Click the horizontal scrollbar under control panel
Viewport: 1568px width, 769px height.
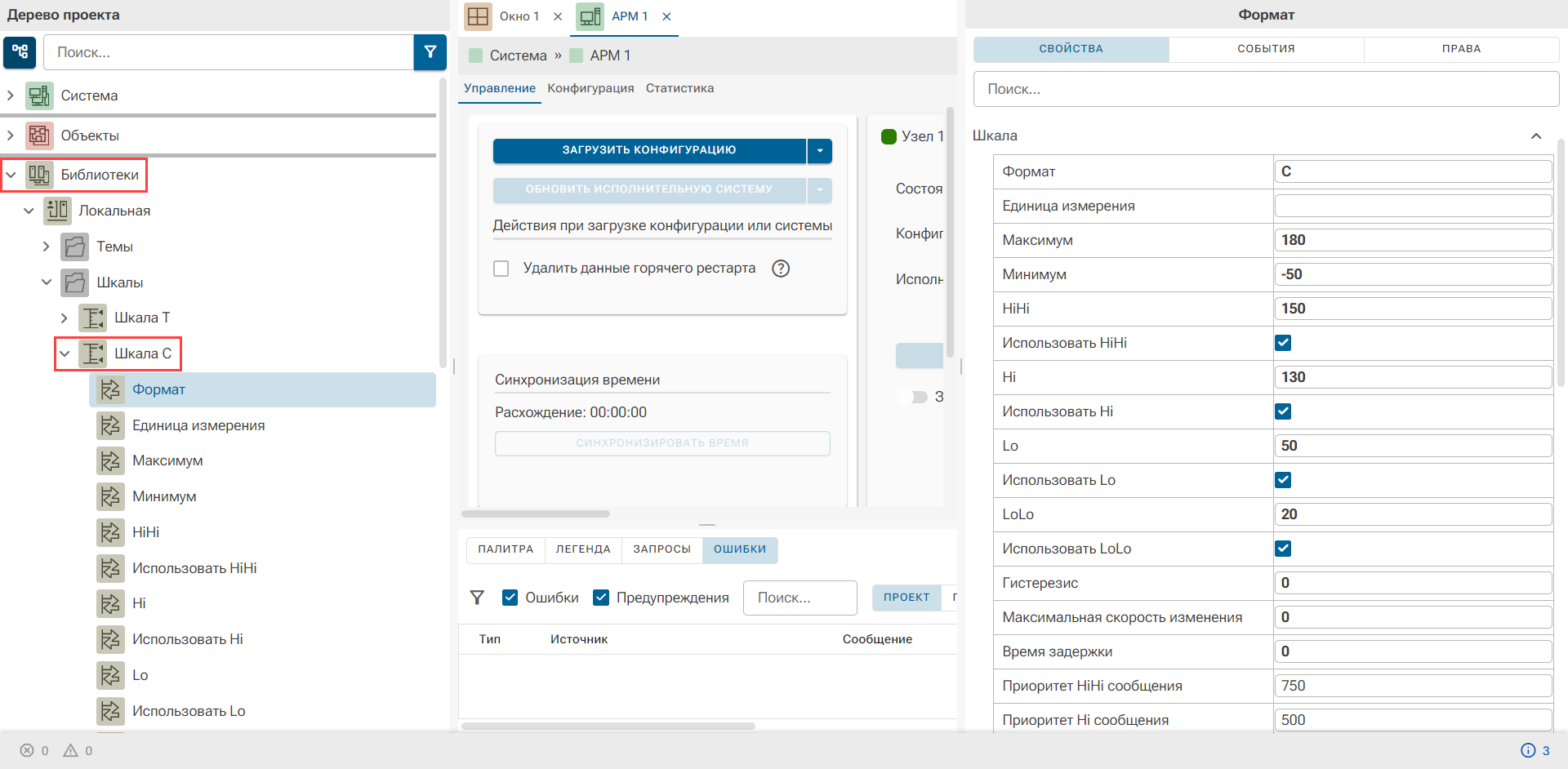click(536, 514)
